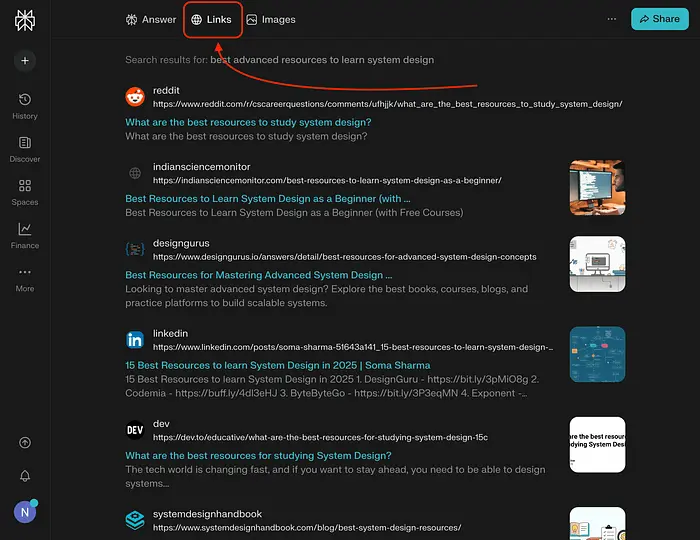Click the Perplexity logo icon

[25, 20]
